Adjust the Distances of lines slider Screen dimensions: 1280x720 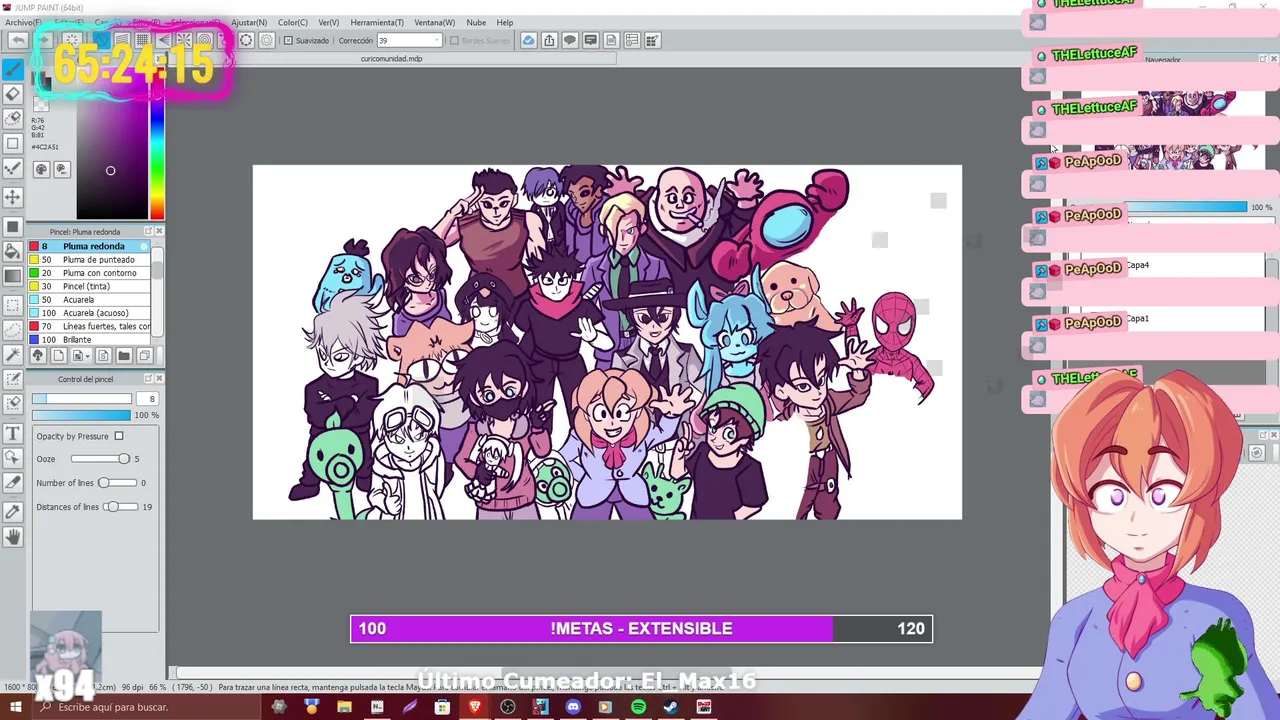pos(120,507)
